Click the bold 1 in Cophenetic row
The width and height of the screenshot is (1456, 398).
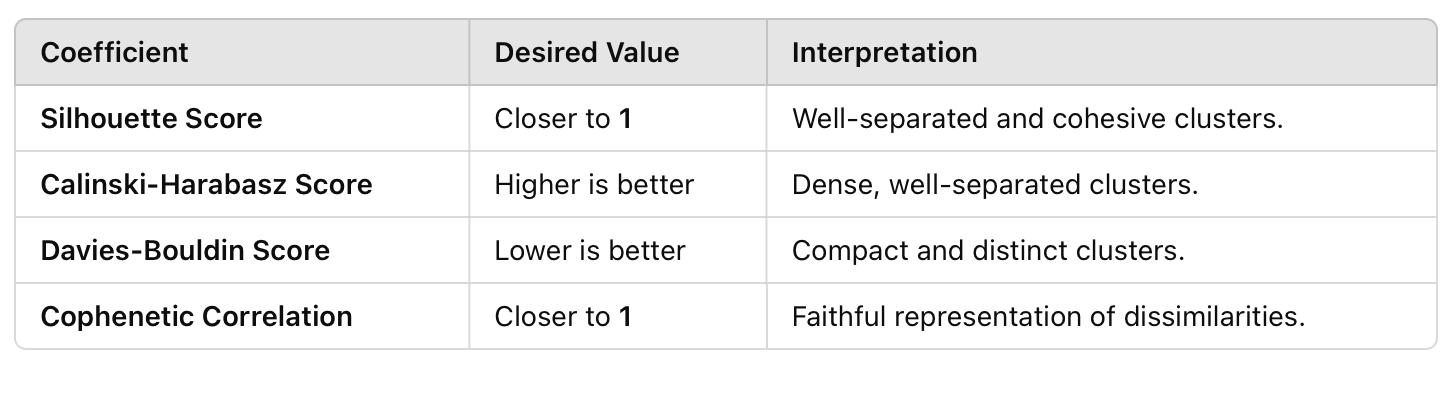[x=625, y=316]
